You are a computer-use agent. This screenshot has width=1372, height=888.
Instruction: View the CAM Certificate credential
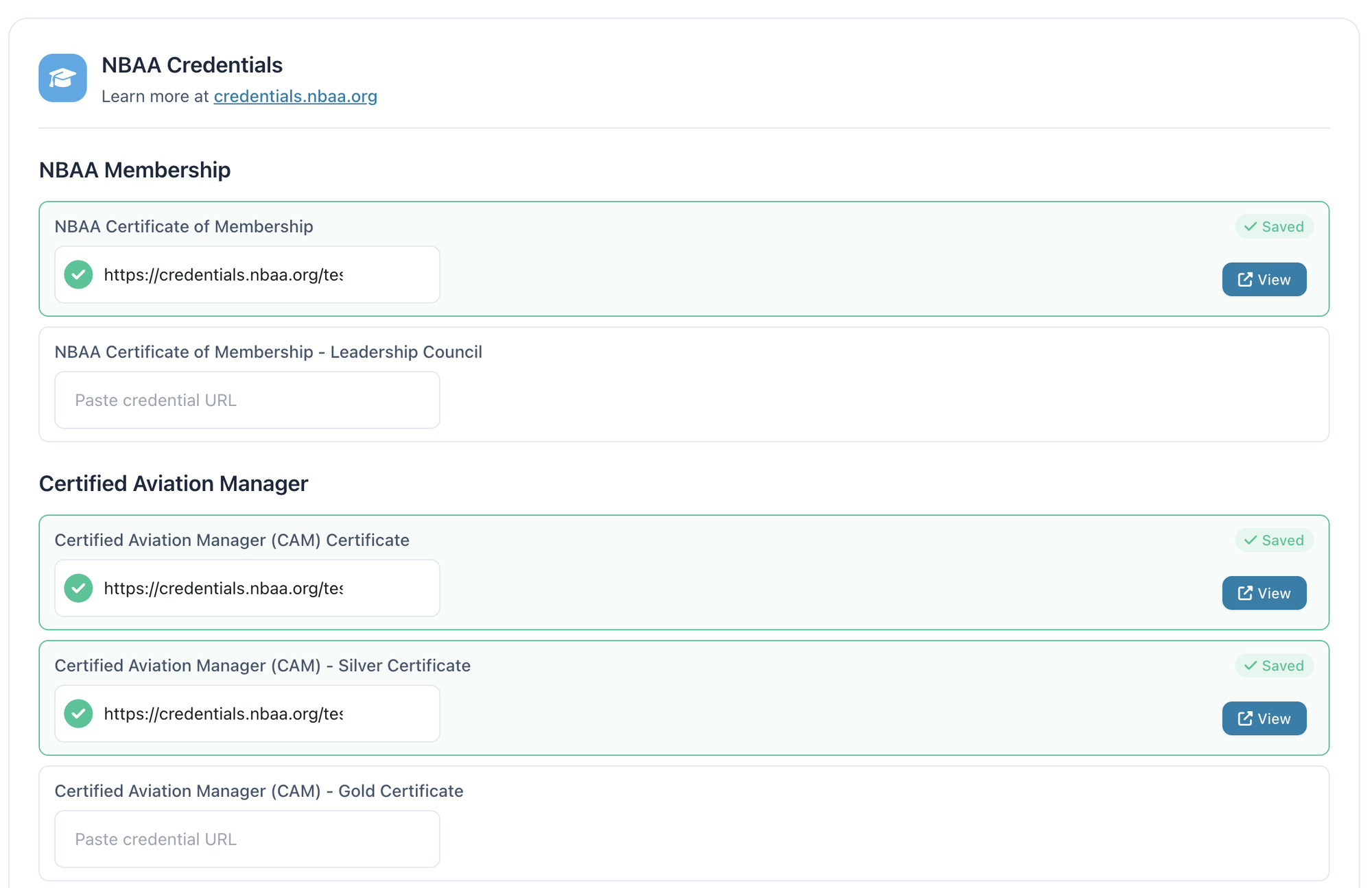click(1264, 593)
